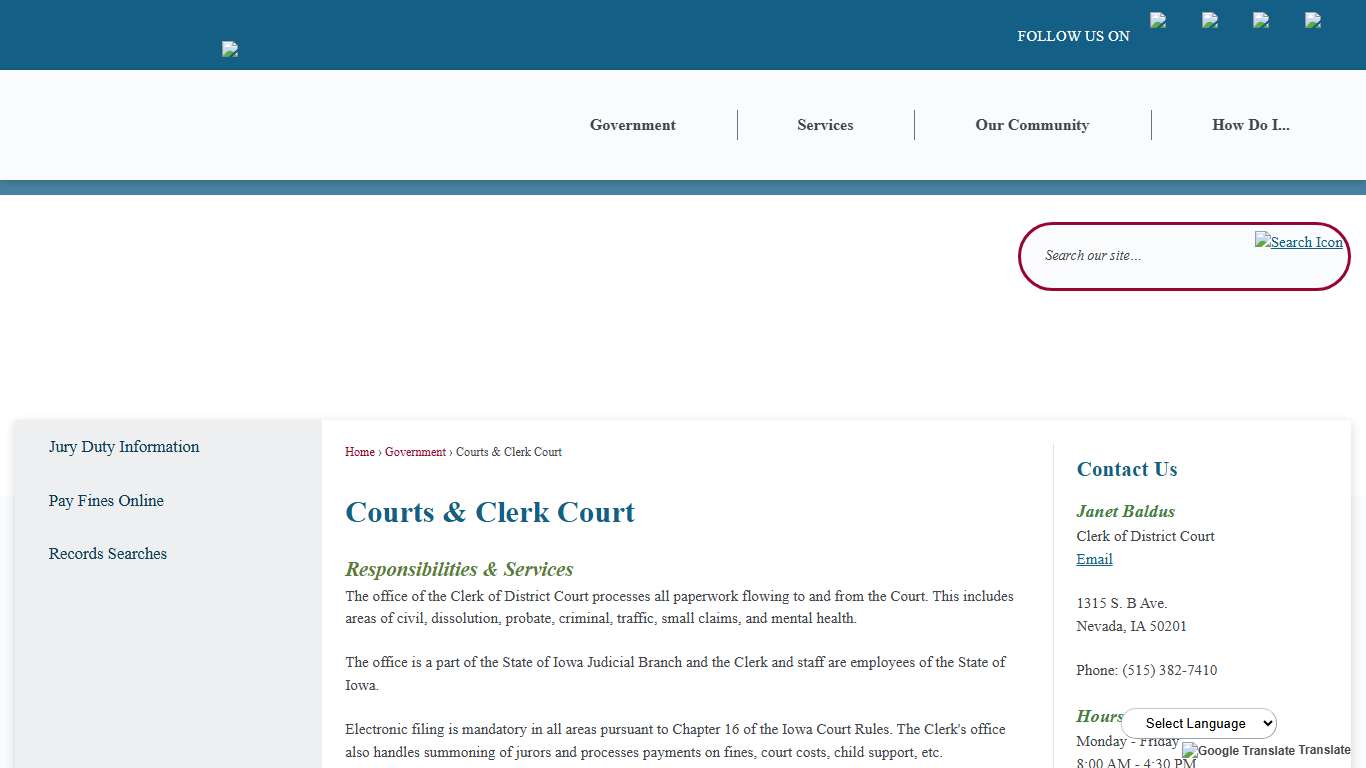Open the Records Searches page
Screen dimensions: 1366x768
click(x=107, y=553)
